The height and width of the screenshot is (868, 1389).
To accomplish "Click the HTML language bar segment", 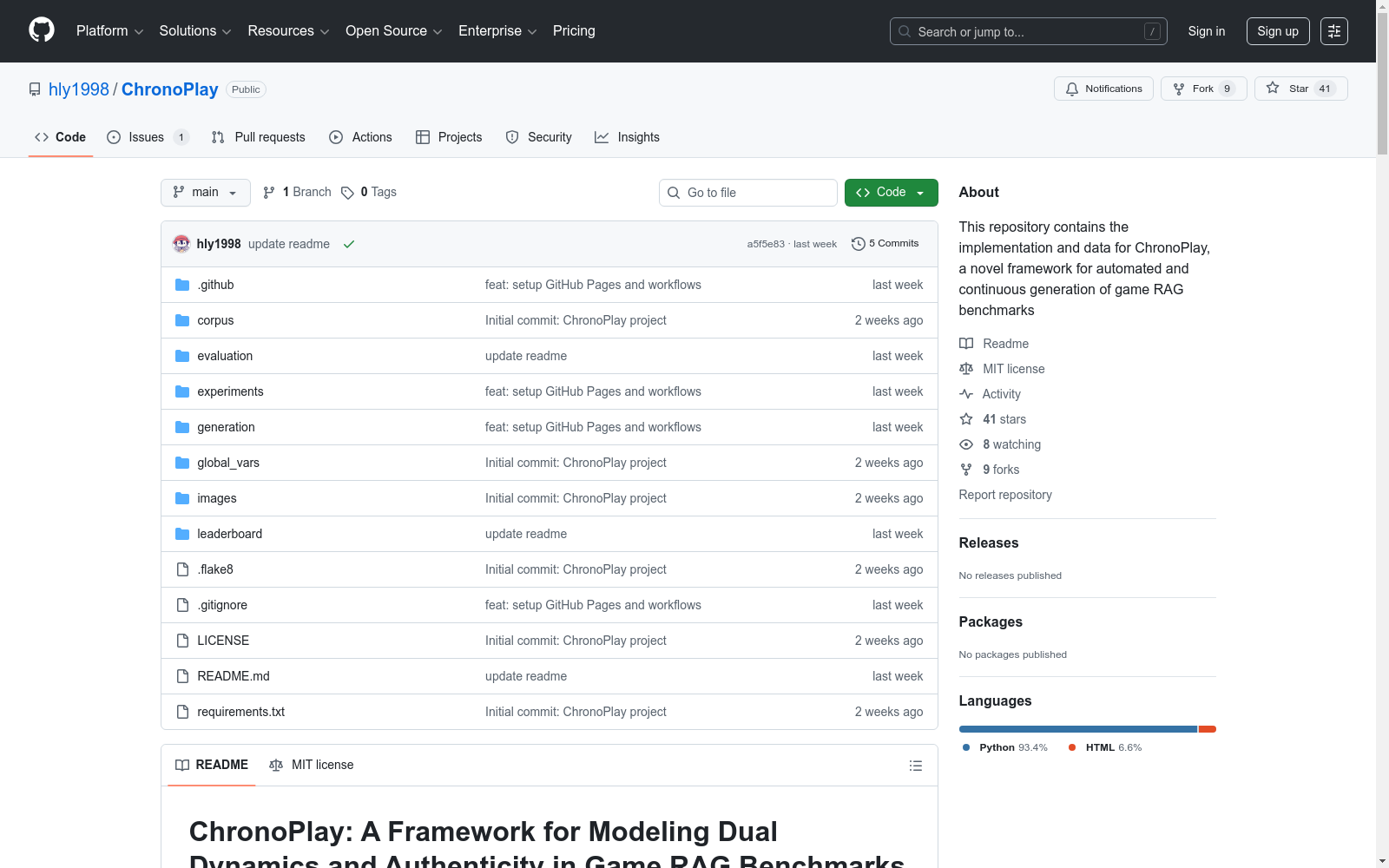I will tap(1208, 729).
